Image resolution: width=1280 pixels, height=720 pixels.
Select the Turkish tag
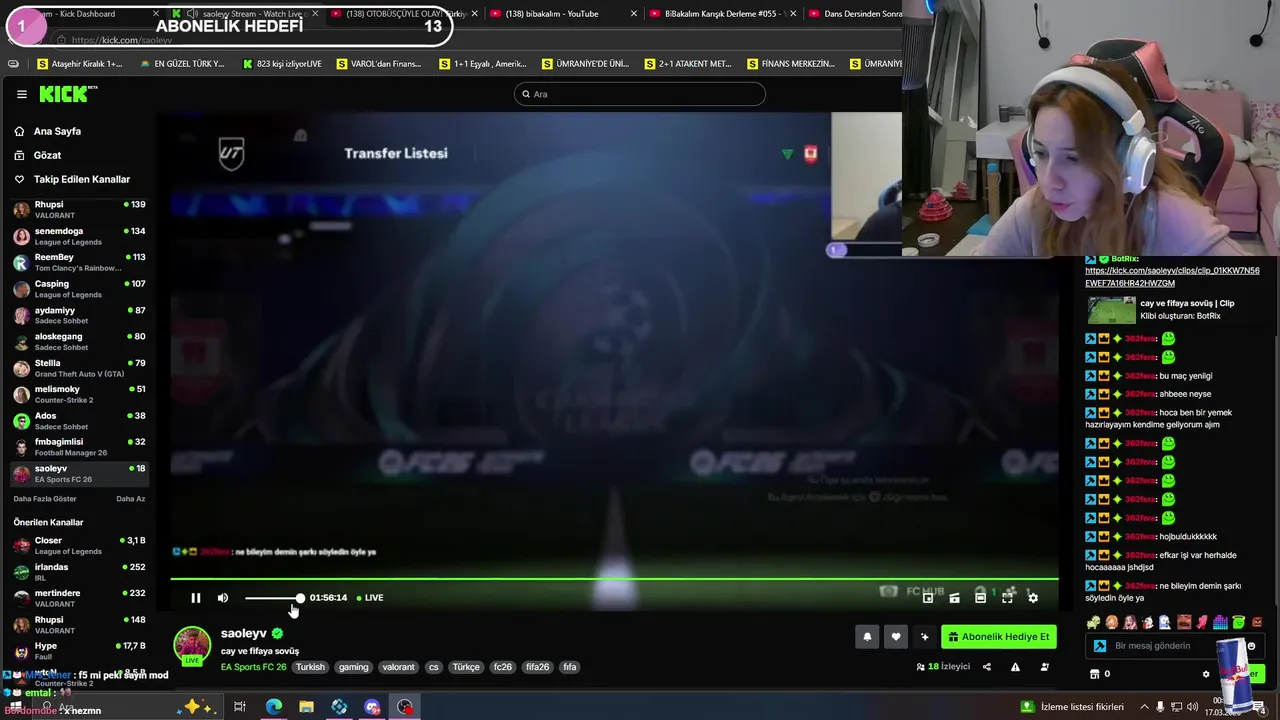point(310,667)
